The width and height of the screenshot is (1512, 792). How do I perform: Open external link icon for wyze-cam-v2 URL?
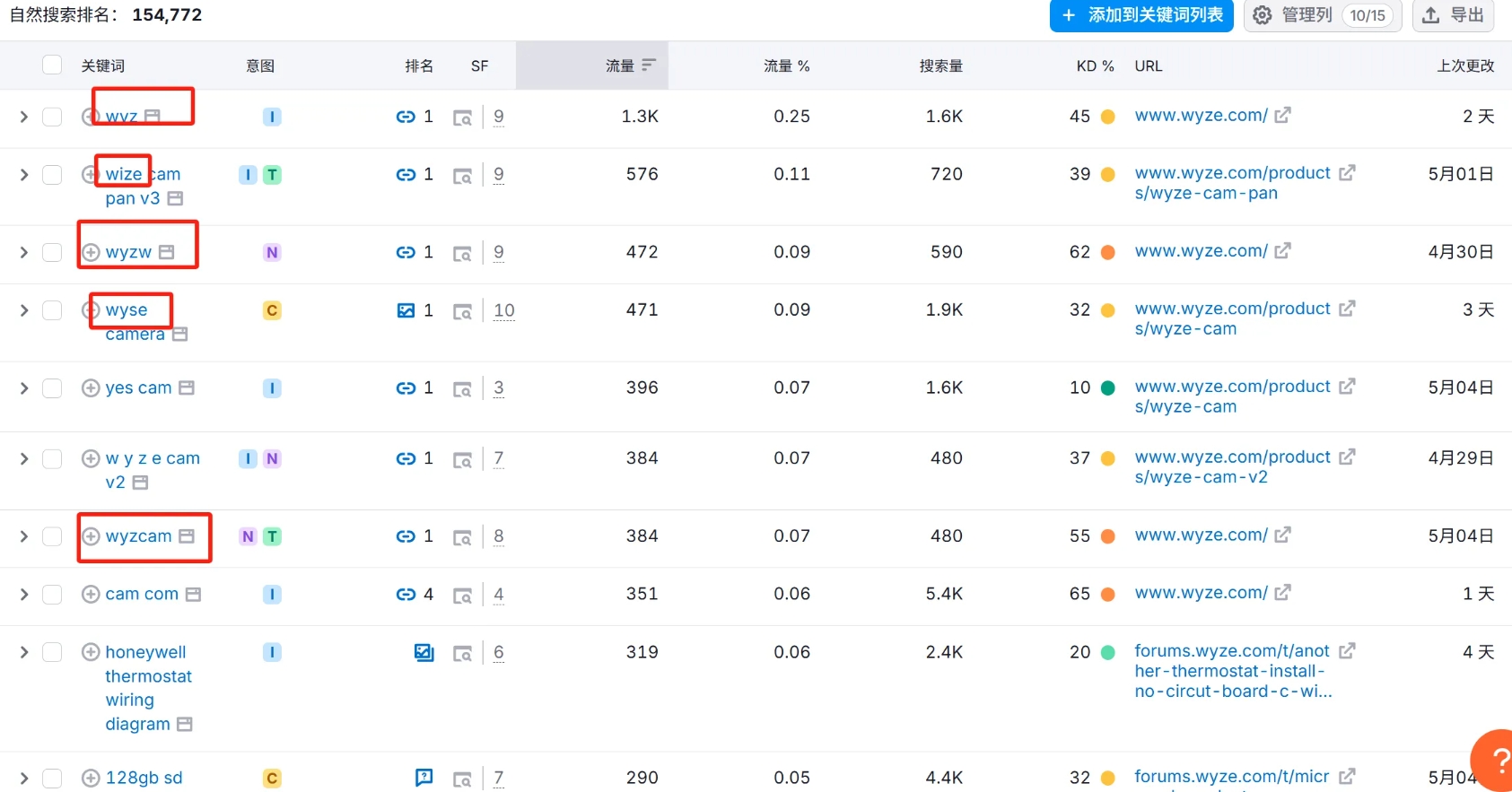[1347, 457]
